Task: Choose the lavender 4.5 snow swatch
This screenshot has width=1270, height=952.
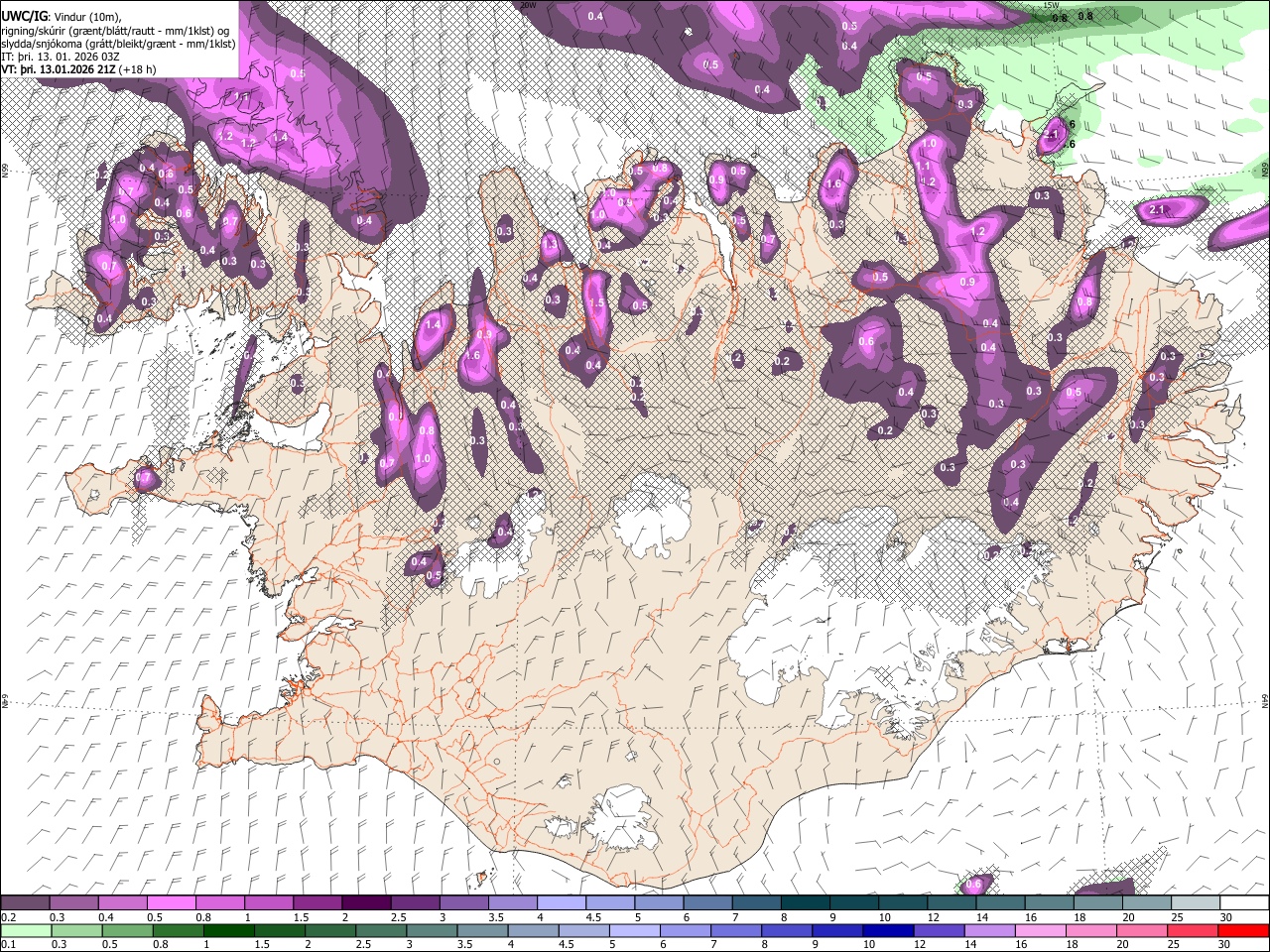Action: pos(610,902)
